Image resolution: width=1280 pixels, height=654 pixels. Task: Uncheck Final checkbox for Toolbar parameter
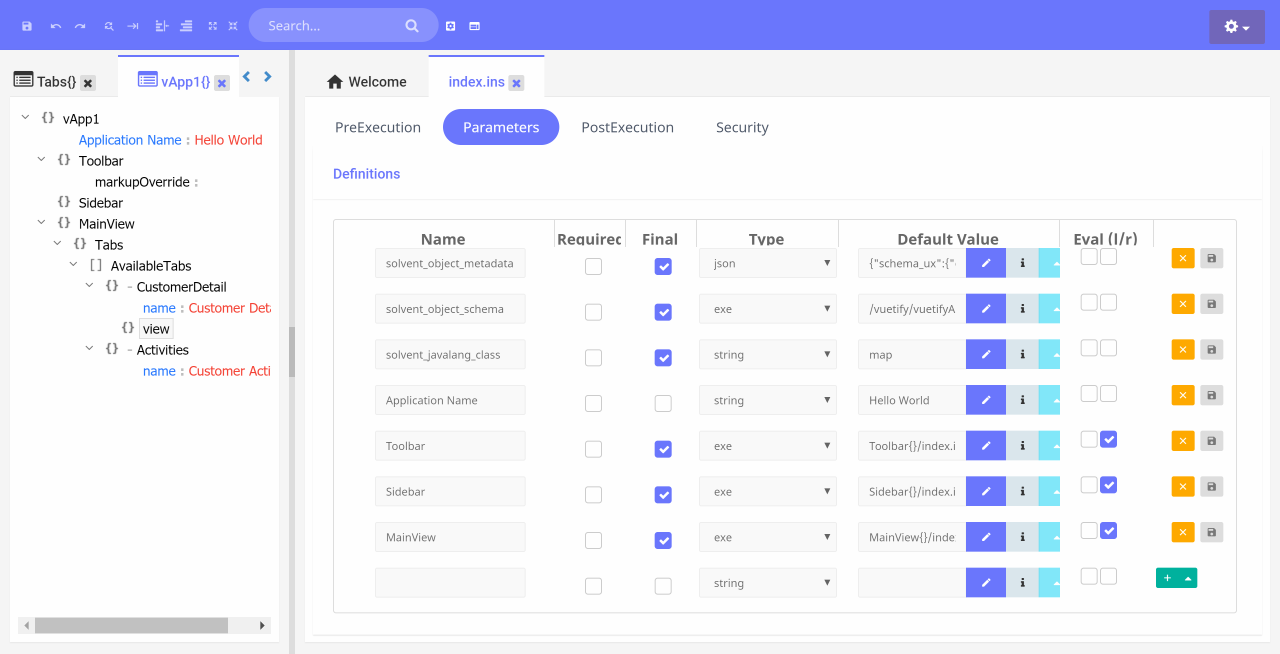click(x=663, y=449)
